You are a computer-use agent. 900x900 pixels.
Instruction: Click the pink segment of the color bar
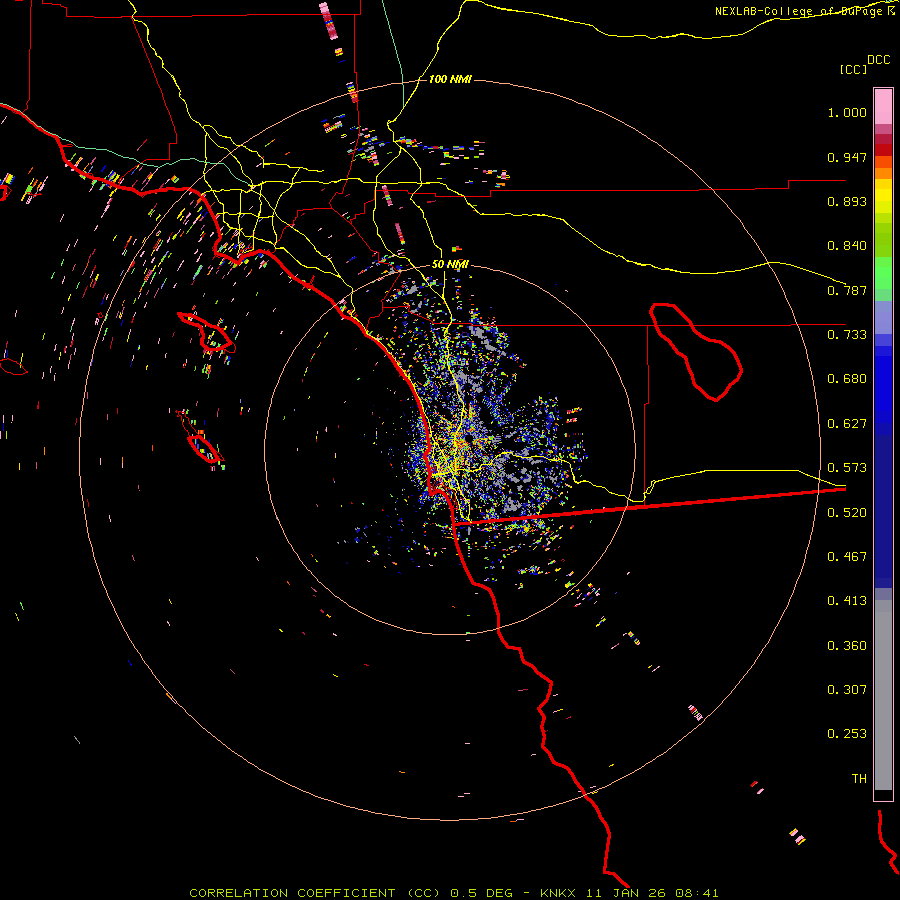coord(883,106)
